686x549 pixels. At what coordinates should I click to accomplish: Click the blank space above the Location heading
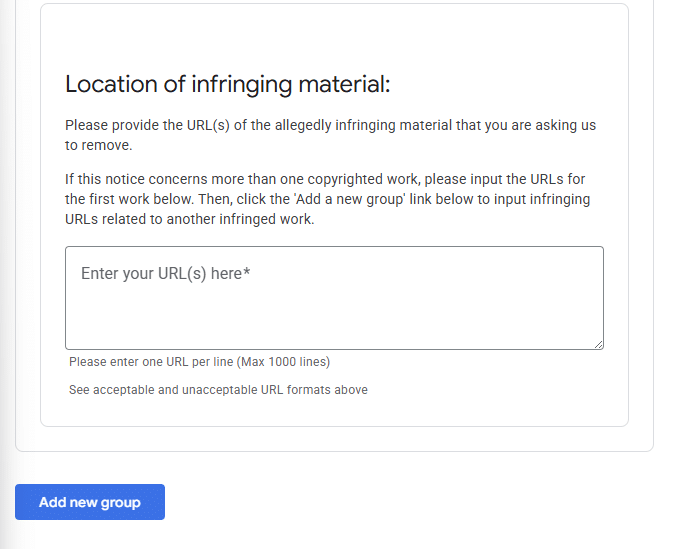coord(334,37)
